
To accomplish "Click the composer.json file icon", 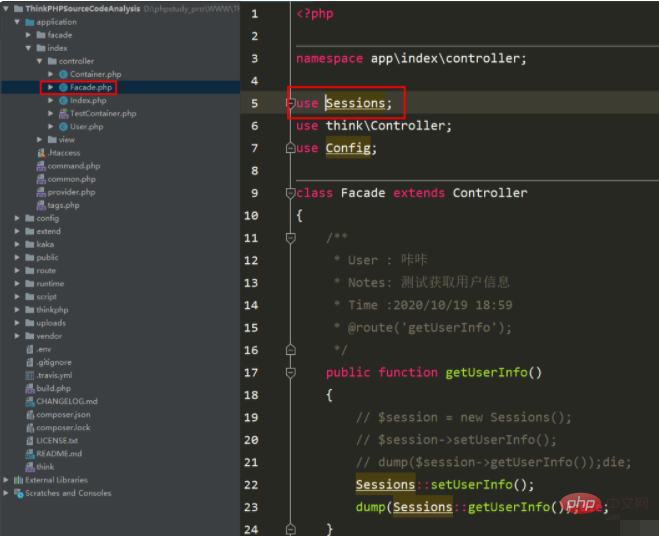I will (x=30, y=415).
